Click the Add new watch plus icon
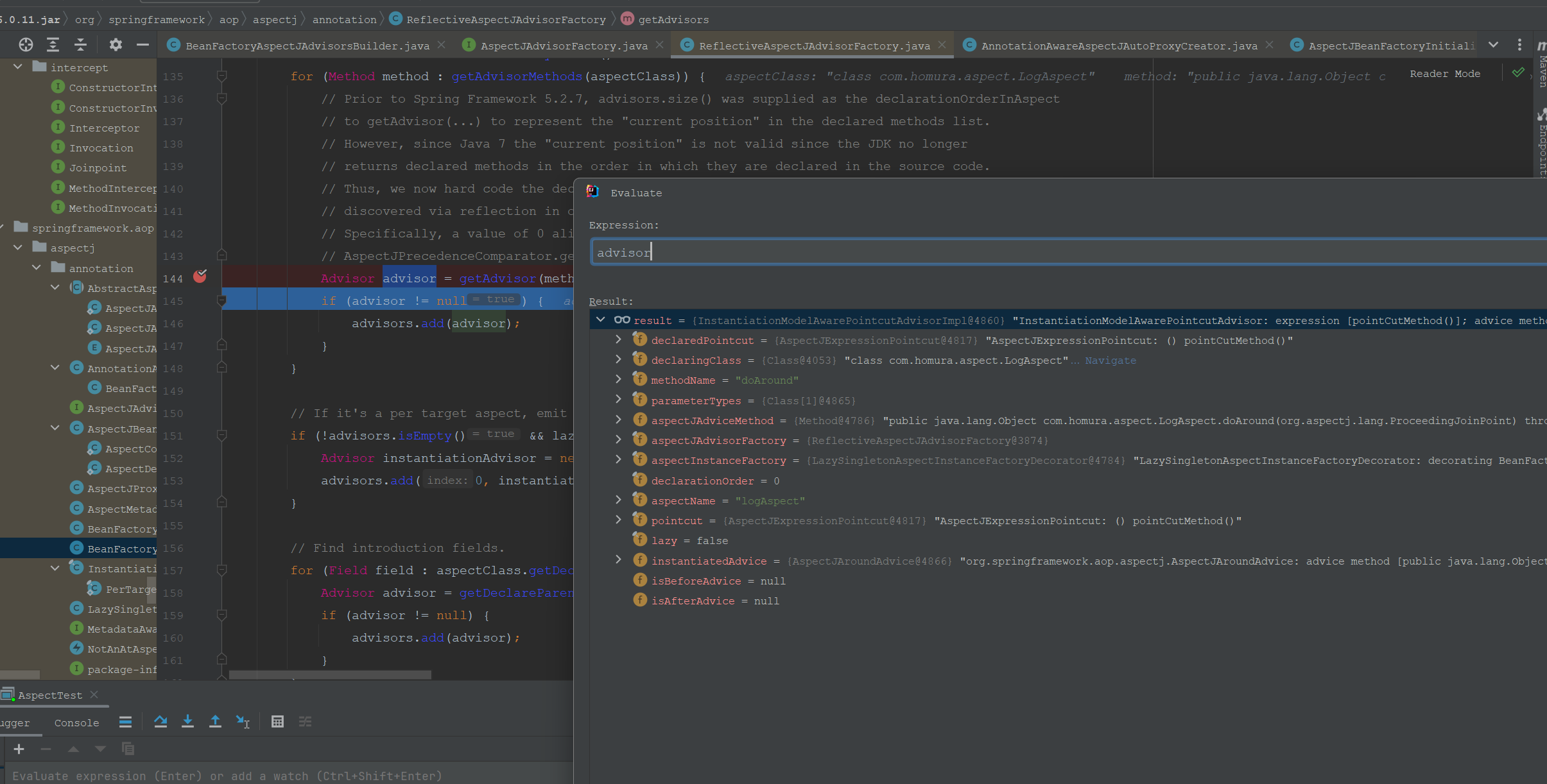The width and height of the screenshot is (1547, 784). pyautogui.click(x=19, y=749)
